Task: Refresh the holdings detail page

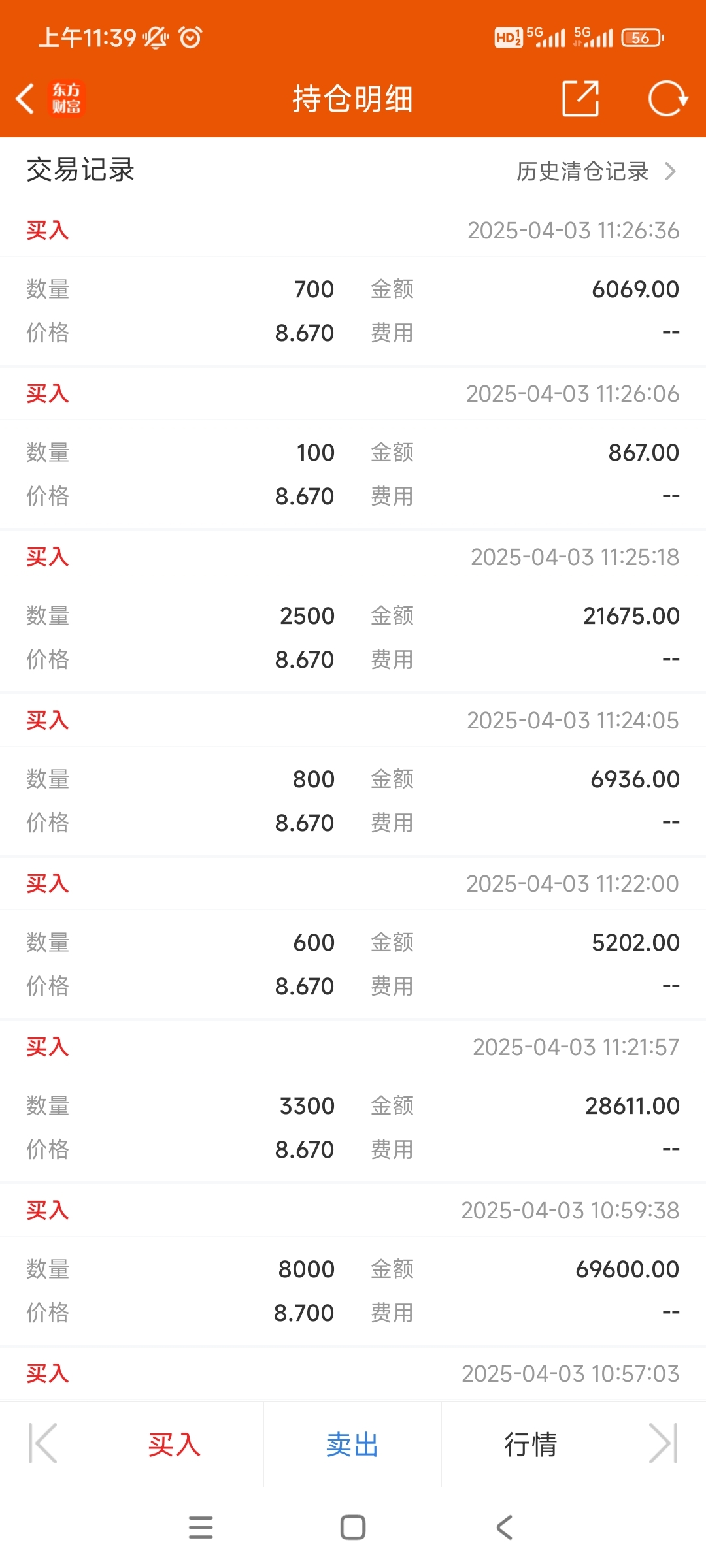Action: click(667, 99)
